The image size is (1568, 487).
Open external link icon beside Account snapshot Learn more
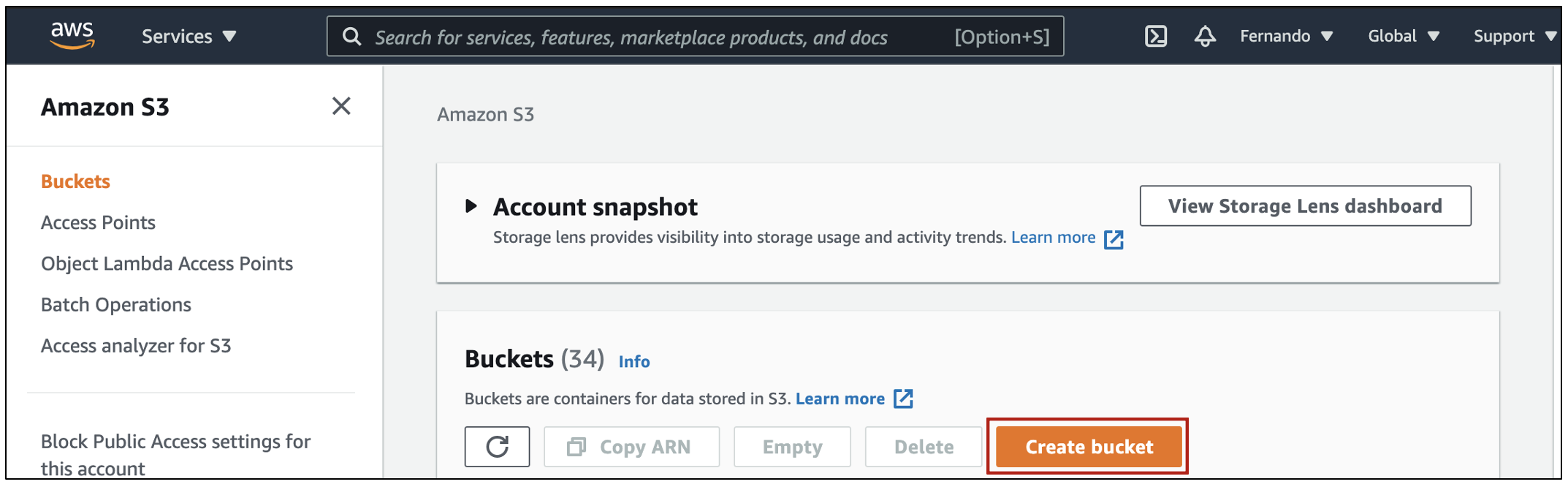click(x=1114, y=239)
